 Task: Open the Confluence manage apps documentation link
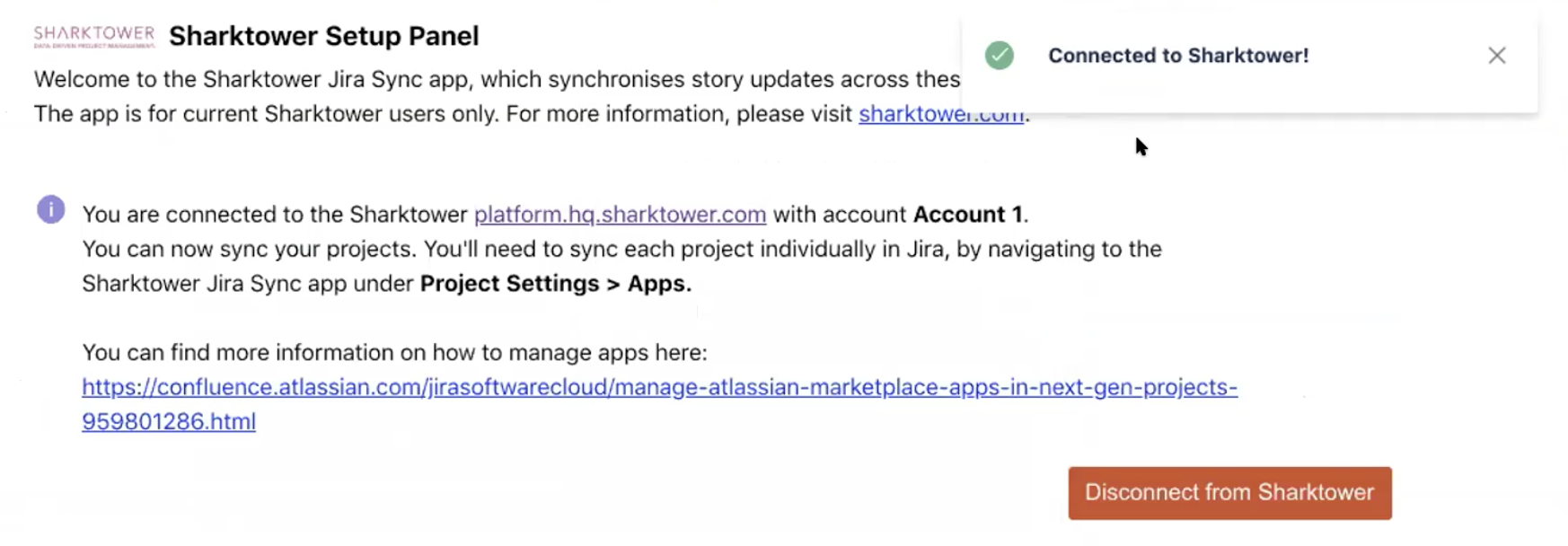click(659, 404)
